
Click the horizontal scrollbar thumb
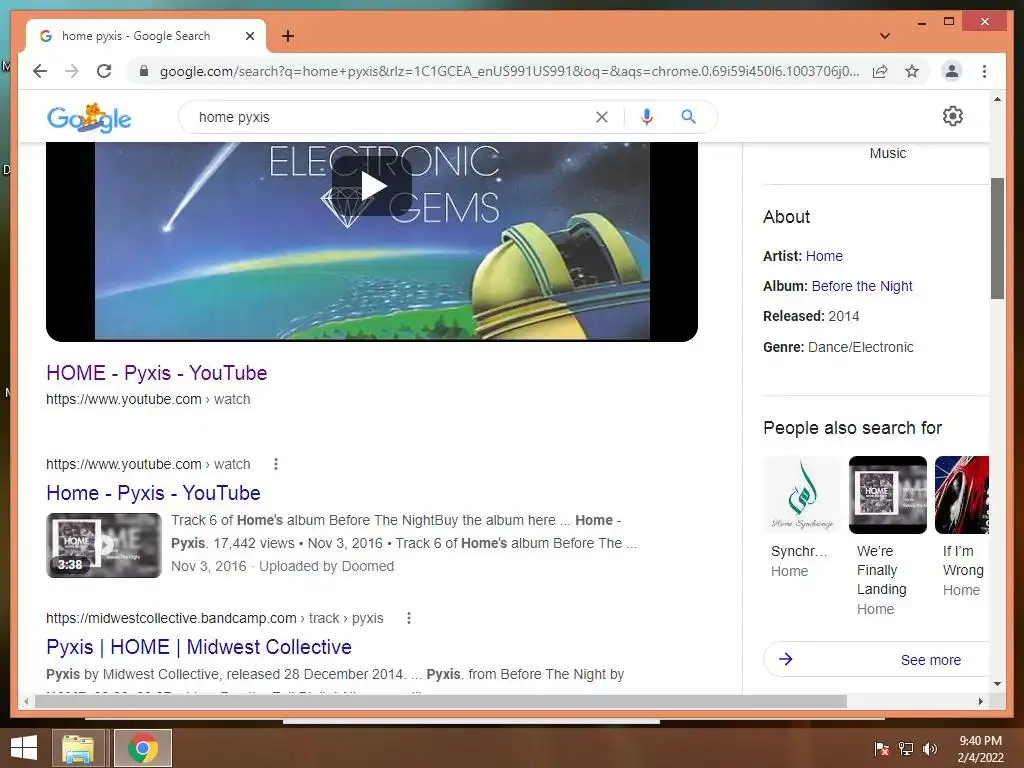tap(441, 701)
